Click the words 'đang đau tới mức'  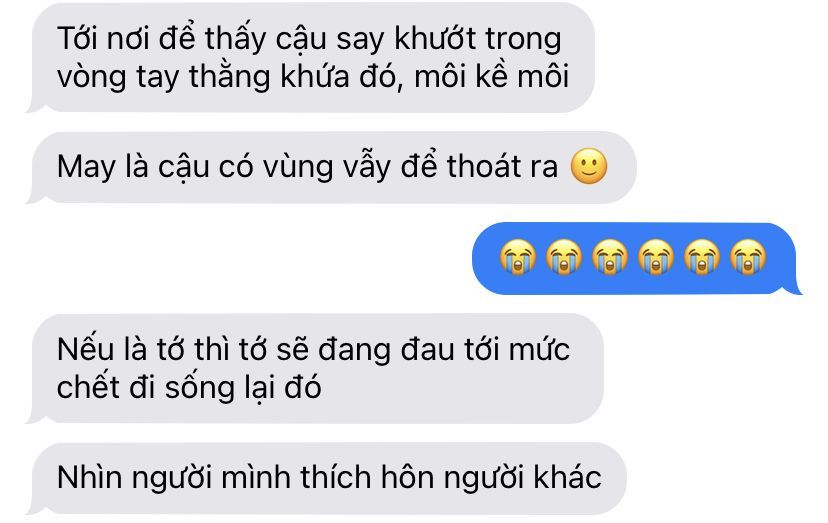tap(444, 350)
